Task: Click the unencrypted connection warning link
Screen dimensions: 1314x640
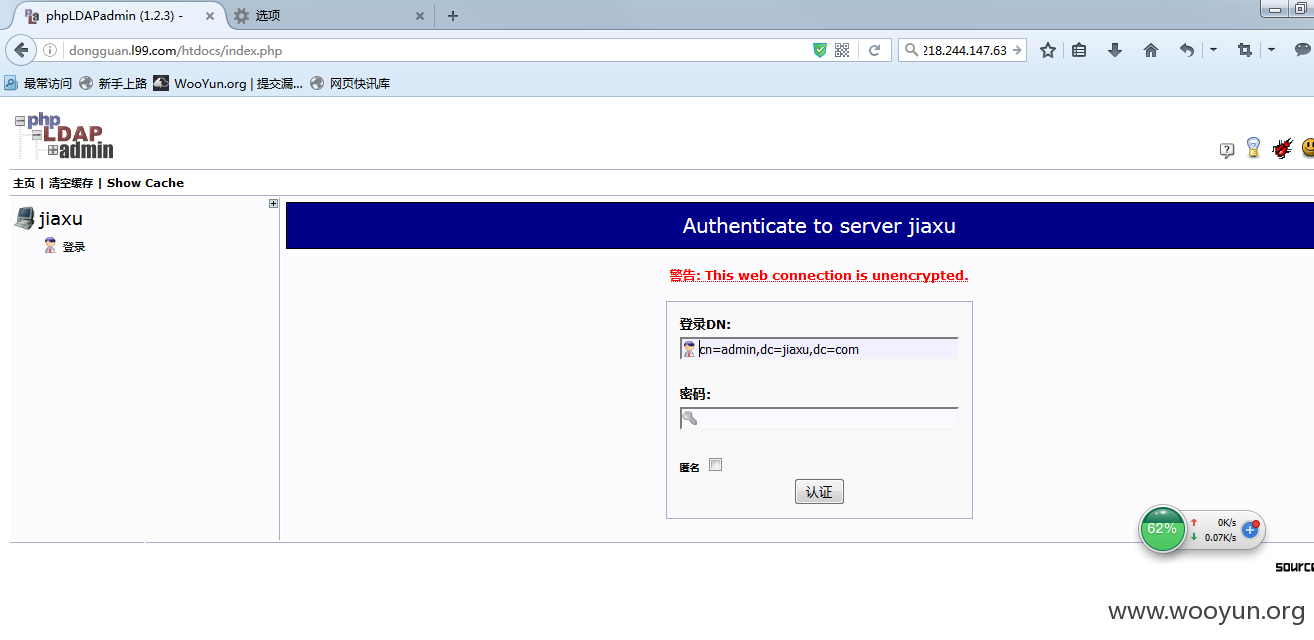Action: point(819,275)
